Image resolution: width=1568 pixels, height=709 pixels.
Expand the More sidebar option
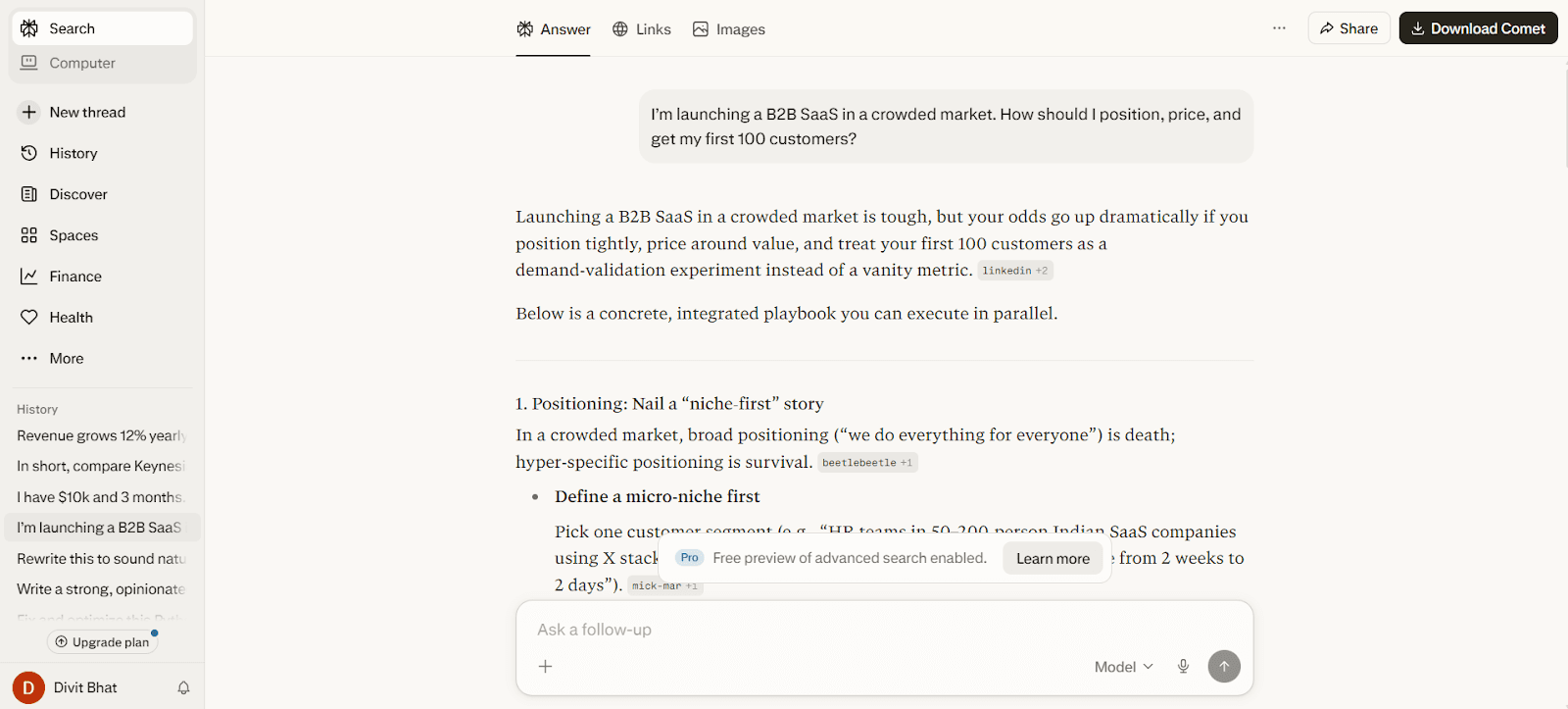coord(65,358)
